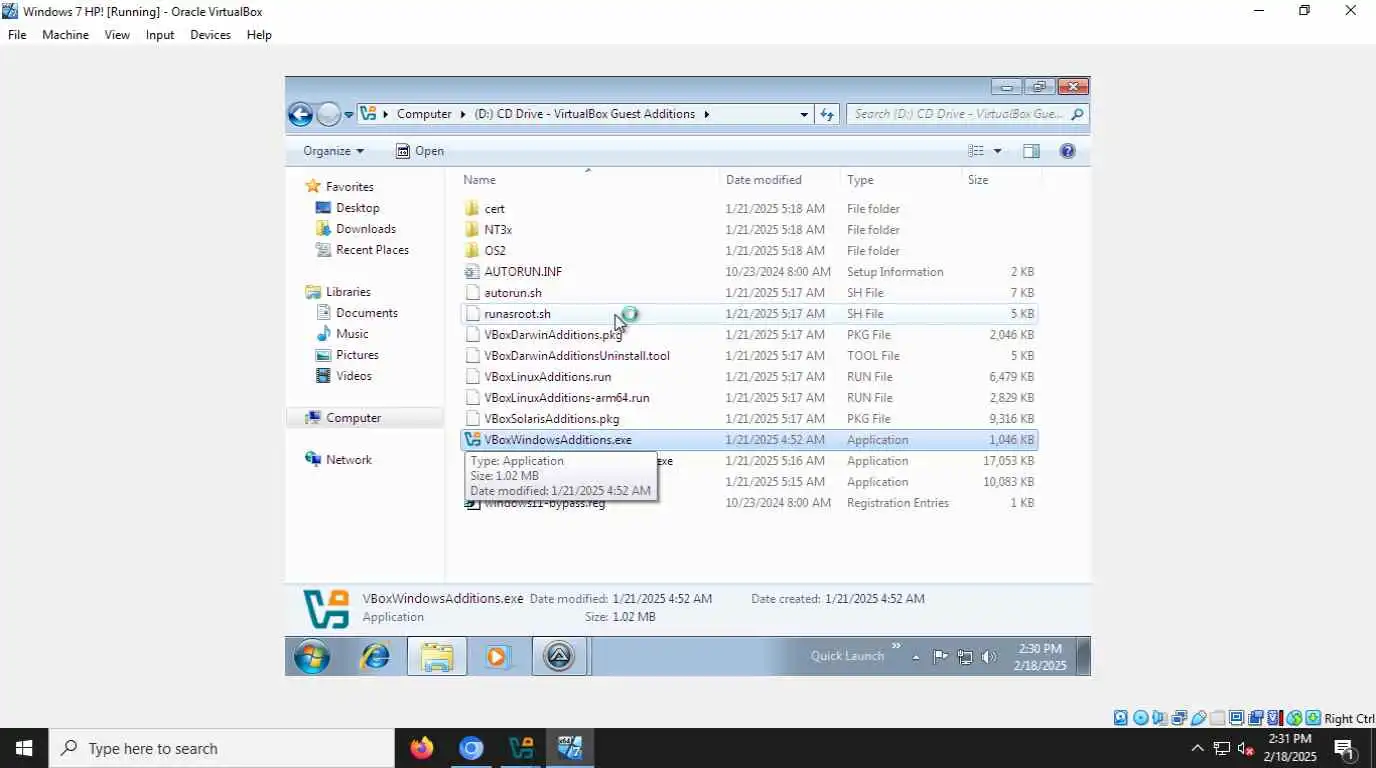
Task: Click the guest network tray icon
Action: pos(965,657)
